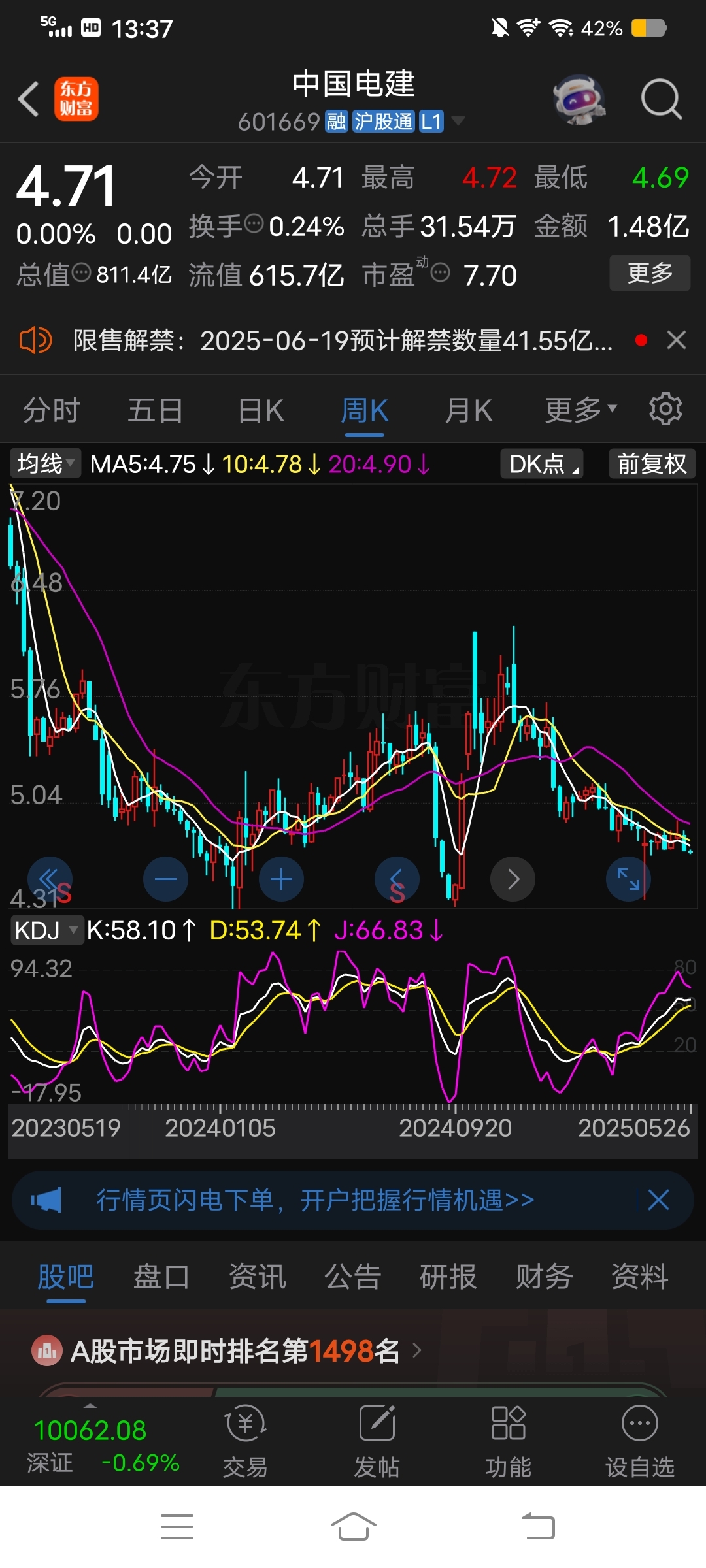Tap the search magnifier icon
This screenshot has height=1568, width=706.
coord(662,99)
